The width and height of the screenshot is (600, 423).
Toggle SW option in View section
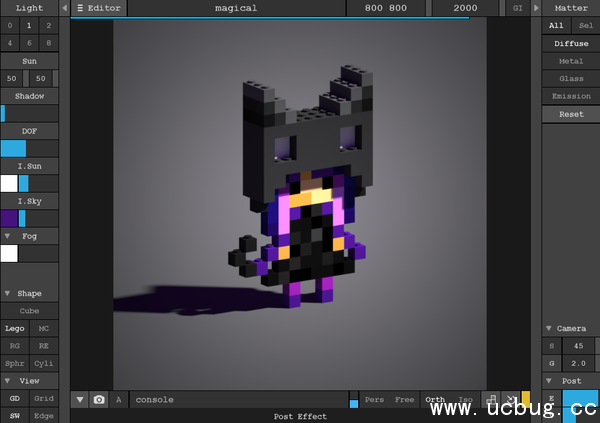15,416
